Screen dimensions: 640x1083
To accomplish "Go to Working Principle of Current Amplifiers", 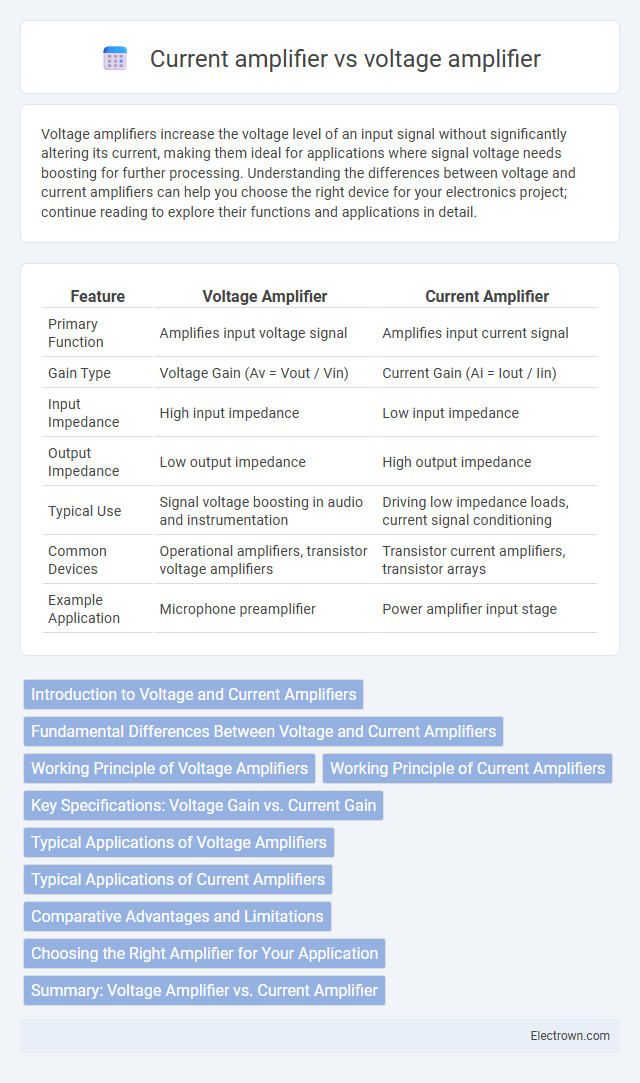I will 467,768.
